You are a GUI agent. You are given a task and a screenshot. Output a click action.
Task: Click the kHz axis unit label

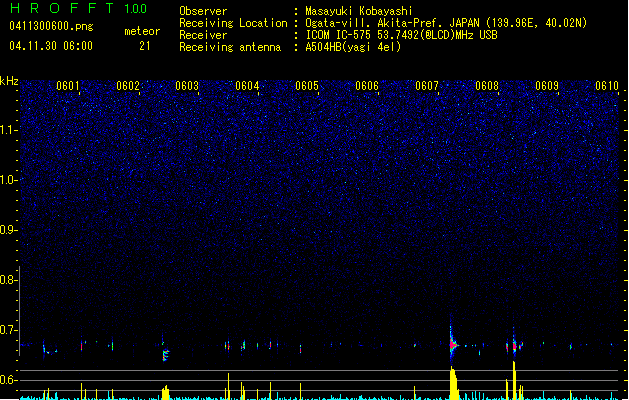(9, 81)
